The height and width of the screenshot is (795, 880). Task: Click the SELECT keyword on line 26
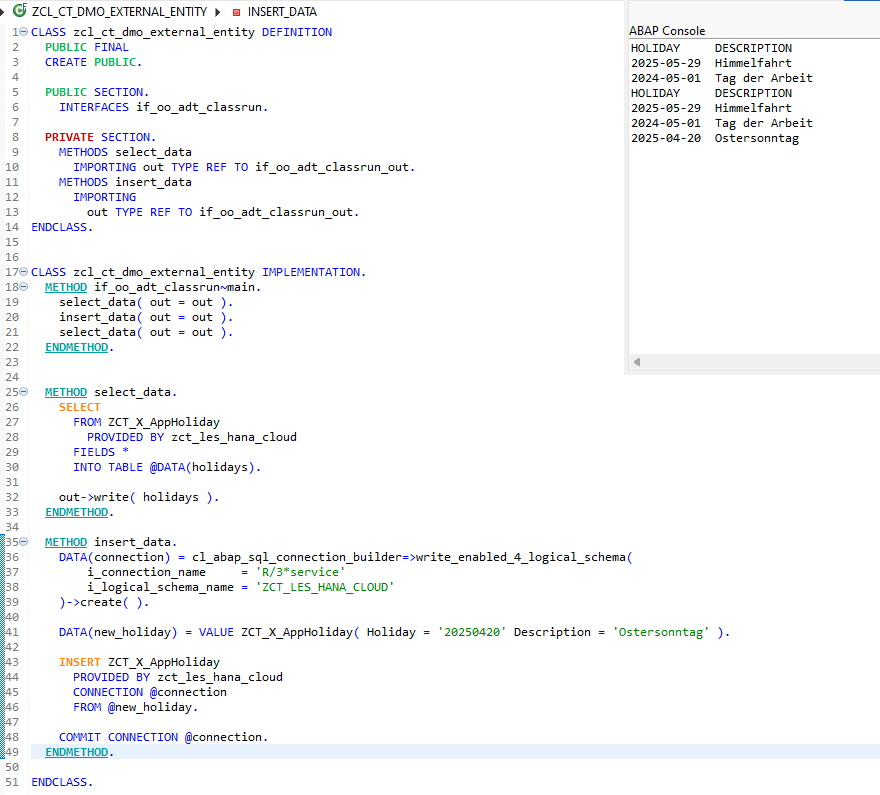[x=80, y=407]
